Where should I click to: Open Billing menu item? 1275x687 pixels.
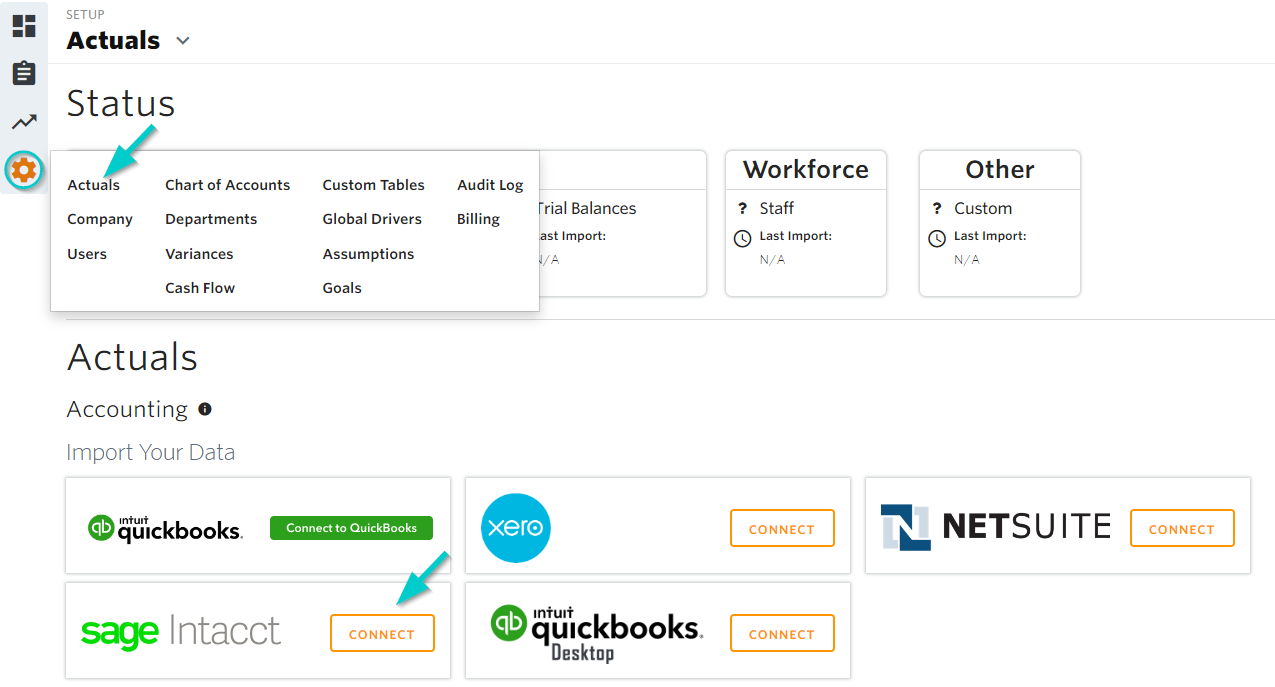[x=478, y=219]
